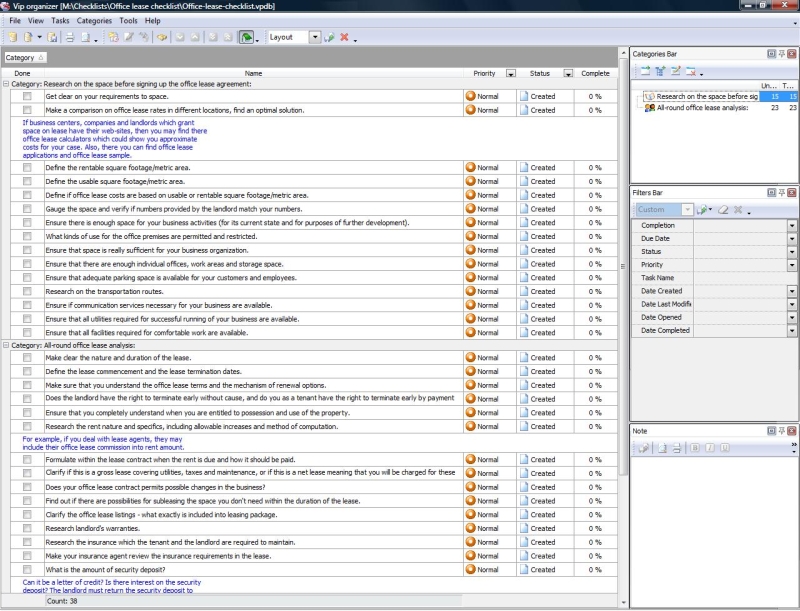
Task: Sort tasks by the Name column header
Action: 253,73
